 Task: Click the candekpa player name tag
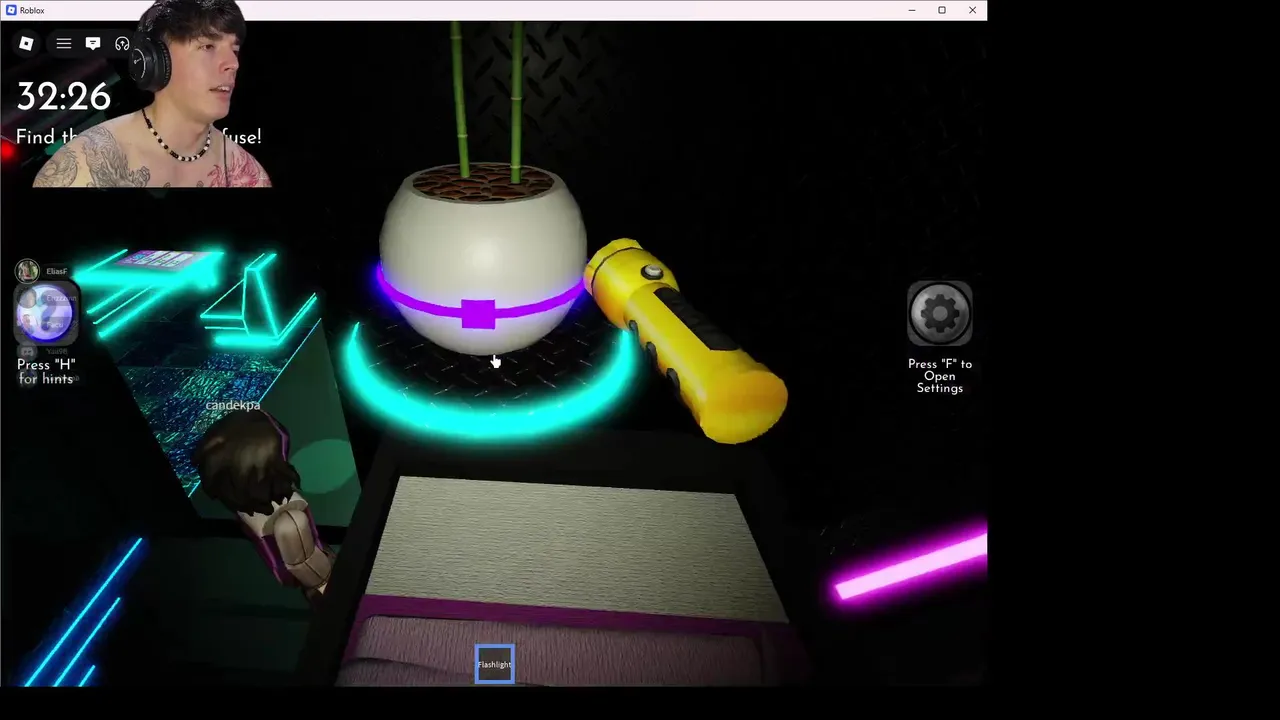click(x=233, y=405)
